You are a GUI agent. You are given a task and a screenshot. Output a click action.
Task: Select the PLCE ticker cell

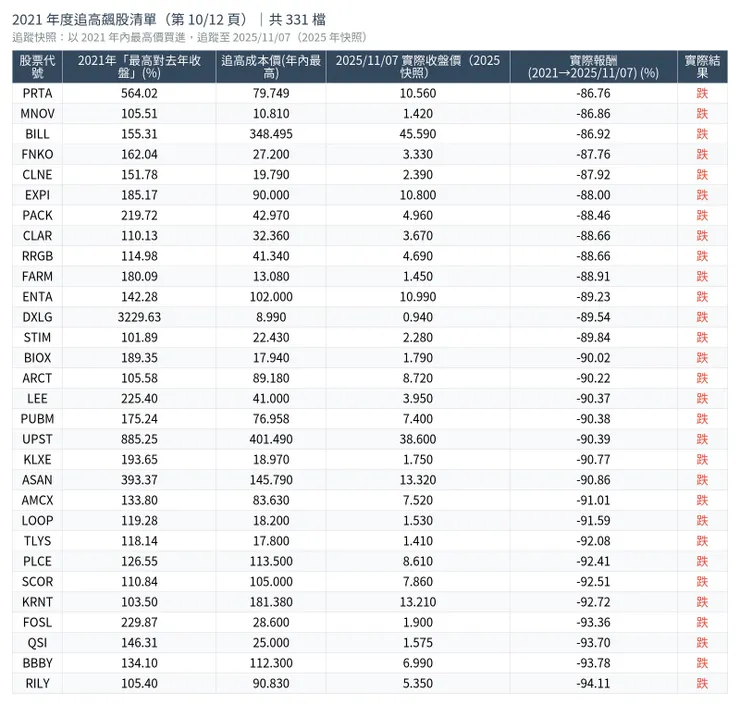point(37,561)
